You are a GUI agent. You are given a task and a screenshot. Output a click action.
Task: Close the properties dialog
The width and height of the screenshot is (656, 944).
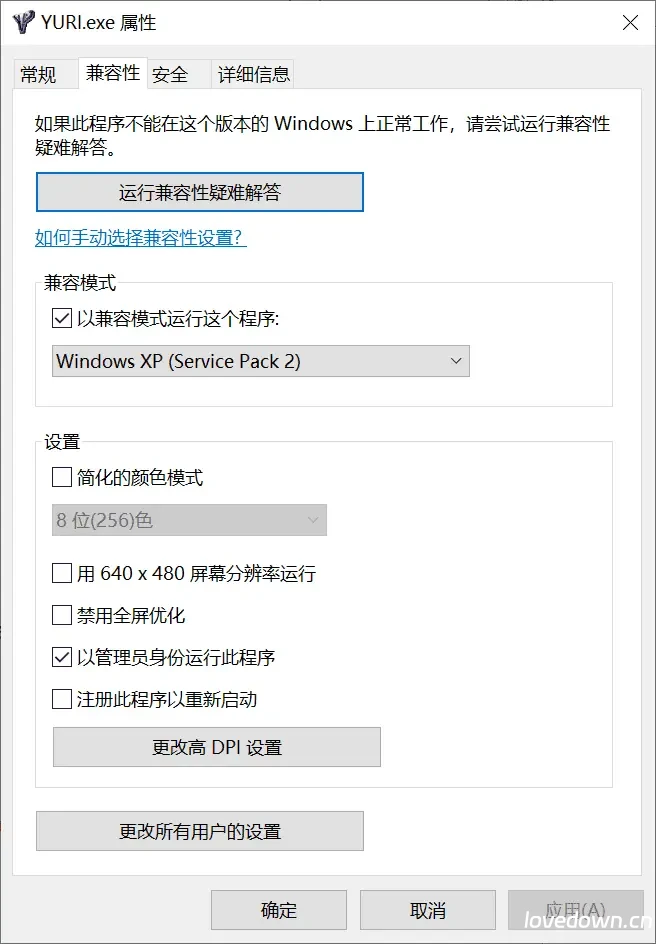(630, 22)
